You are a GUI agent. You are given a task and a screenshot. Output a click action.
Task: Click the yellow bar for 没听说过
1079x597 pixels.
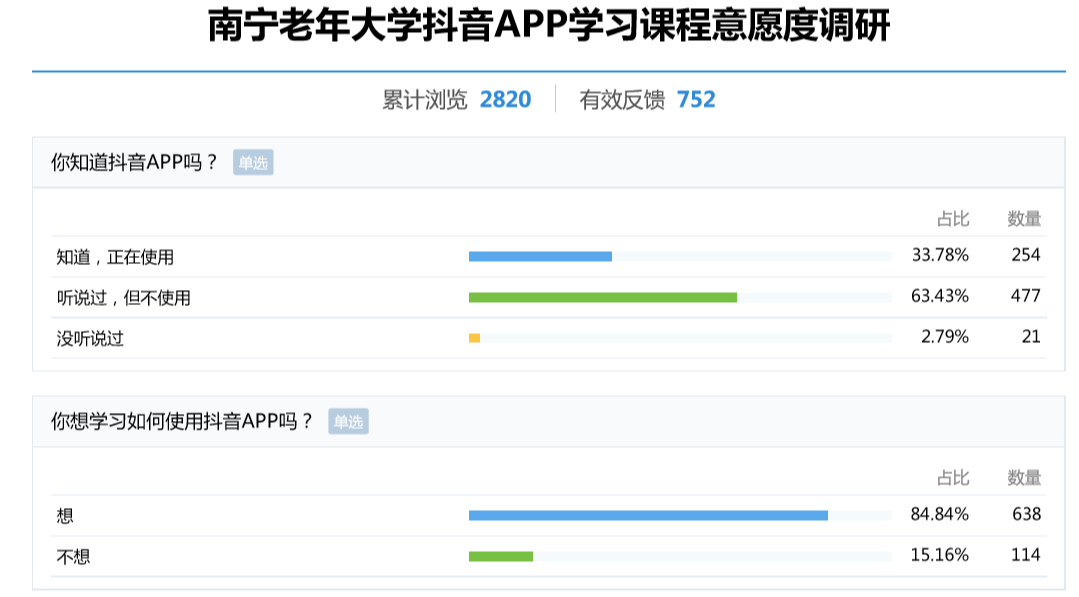(474, 338)
